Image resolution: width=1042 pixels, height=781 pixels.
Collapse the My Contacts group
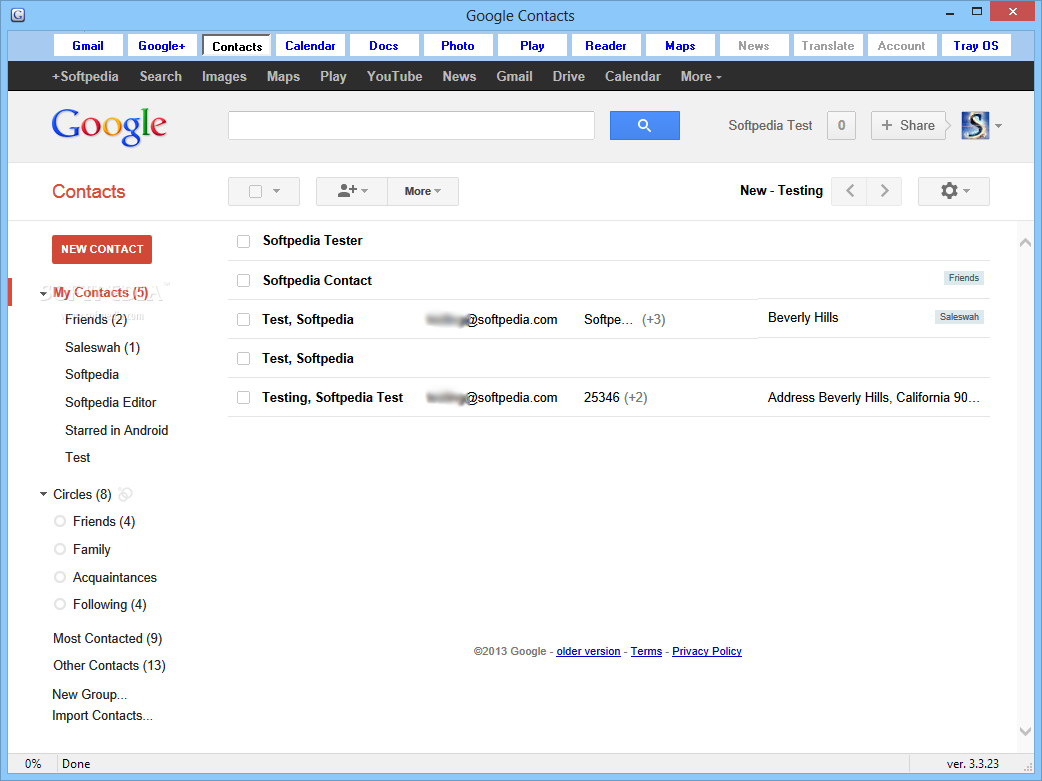(43, 293)
